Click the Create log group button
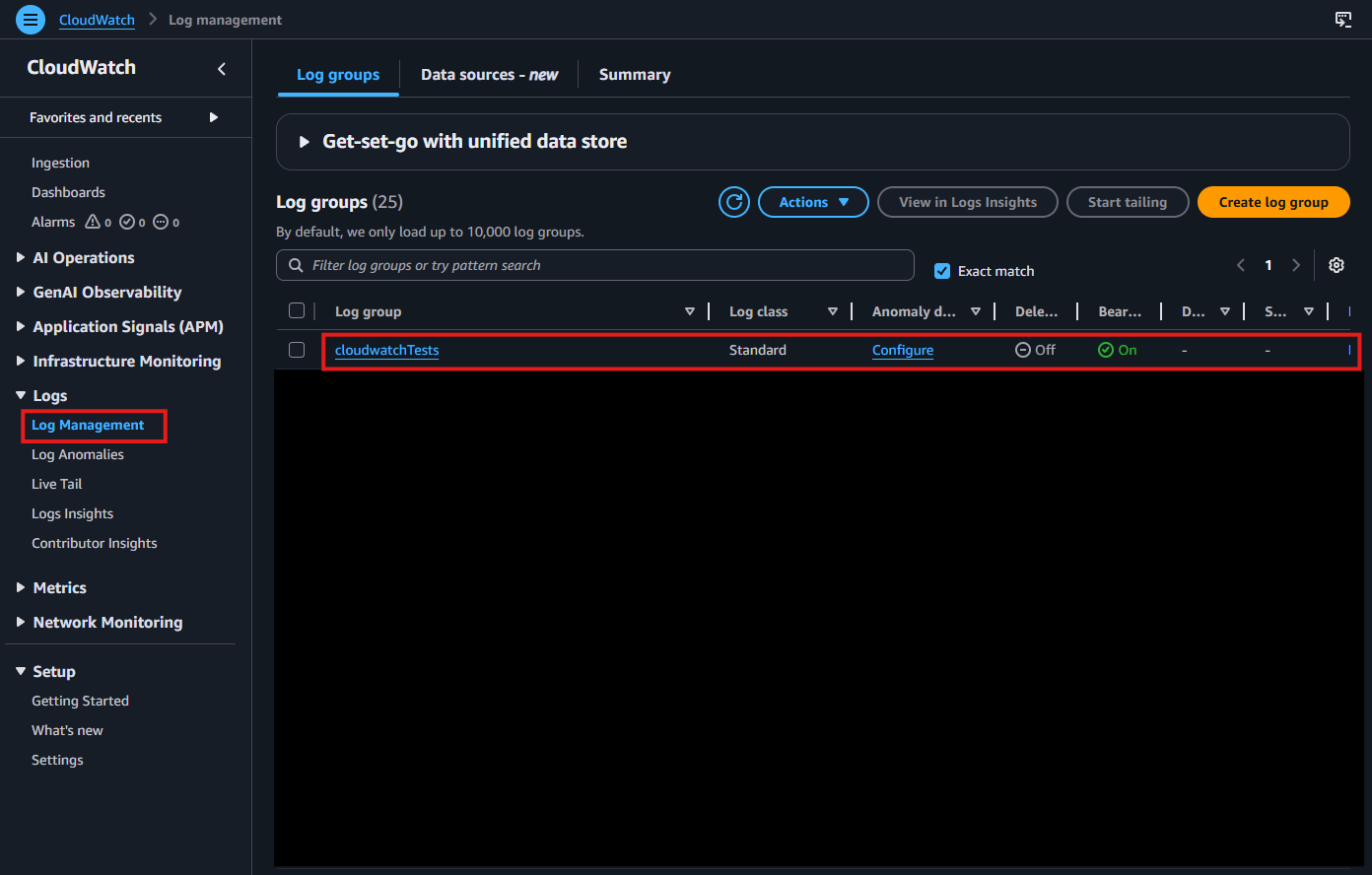 [x=1272, y=202]
